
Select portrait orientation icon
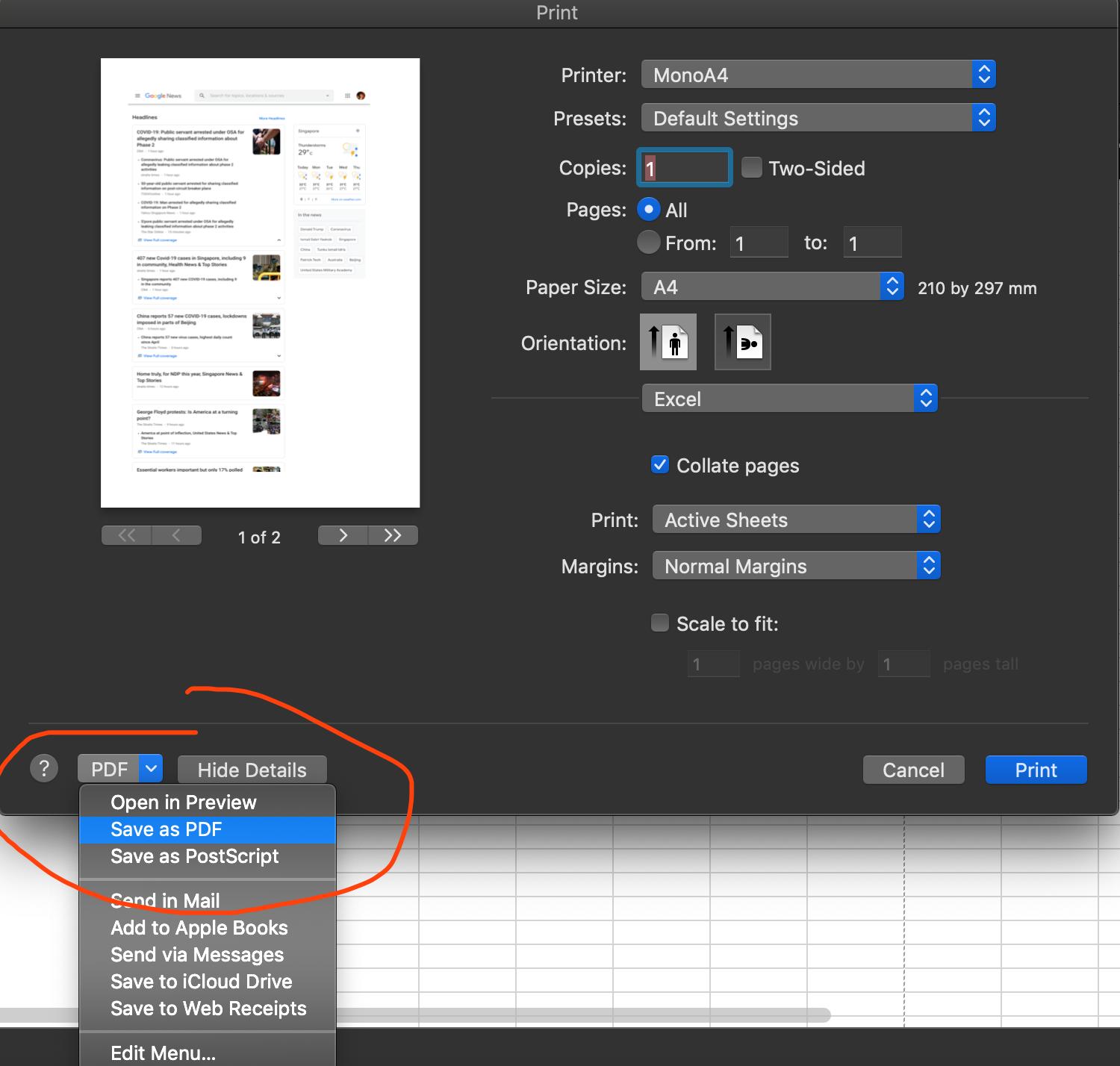pyautogui.click(x=668, y=342)
